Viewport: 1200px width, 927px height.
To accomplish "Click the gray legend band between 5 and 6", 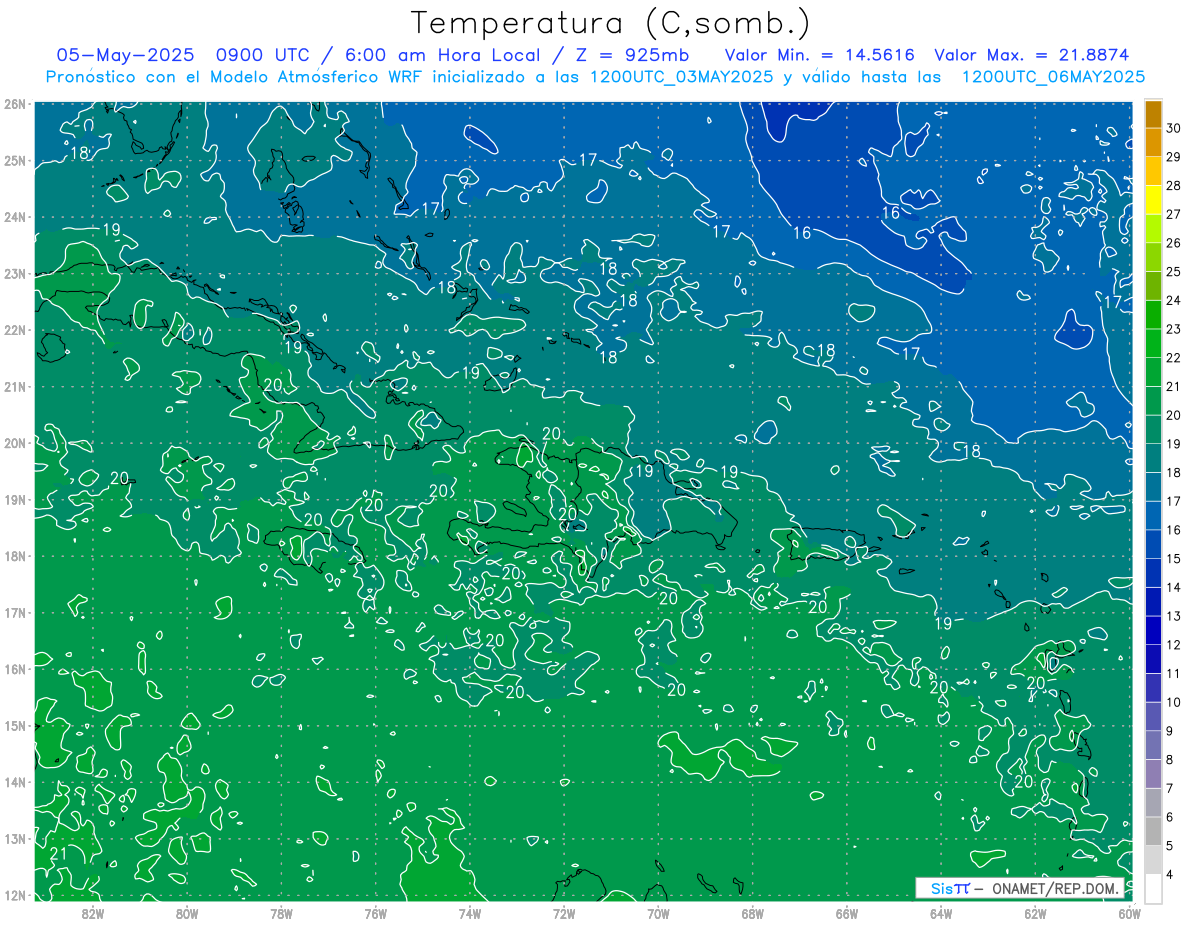I will 1153,831.
